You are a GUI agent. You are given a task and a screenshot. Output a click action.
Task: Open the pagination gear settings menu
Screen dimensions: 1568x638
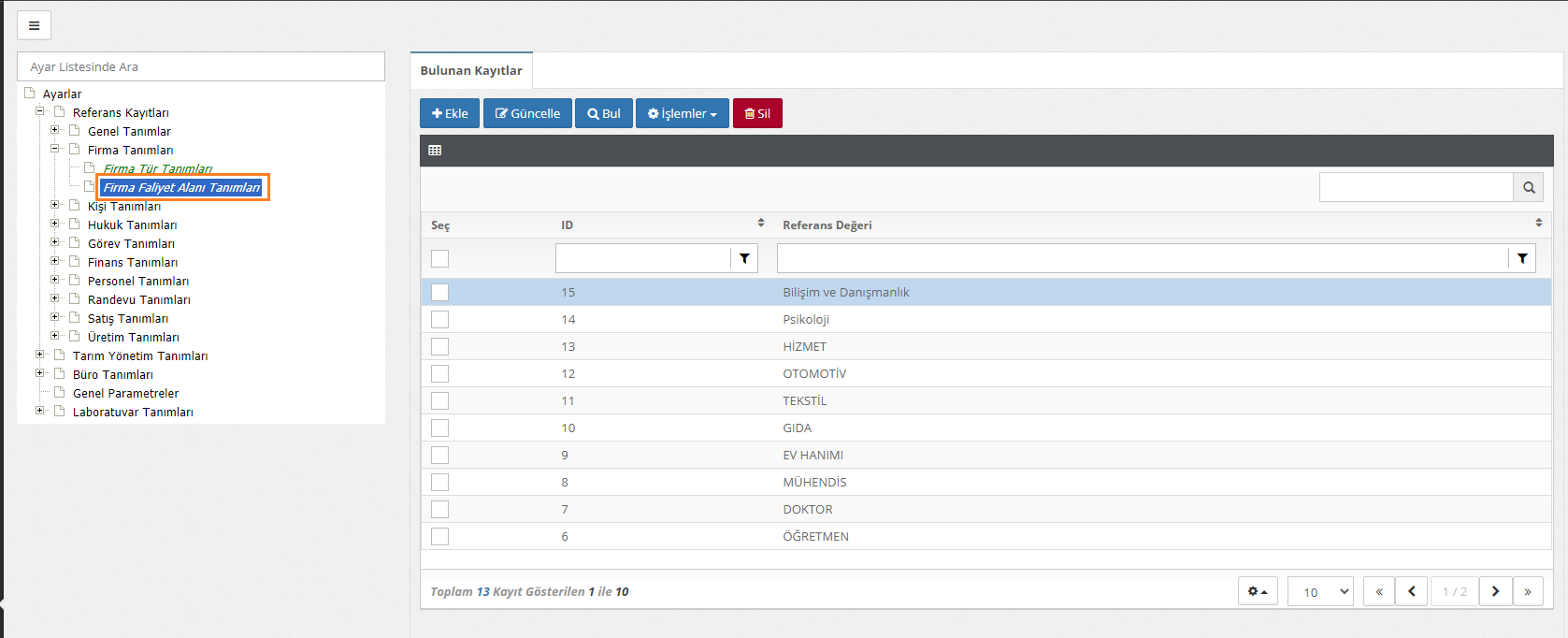pos(1258,591)
